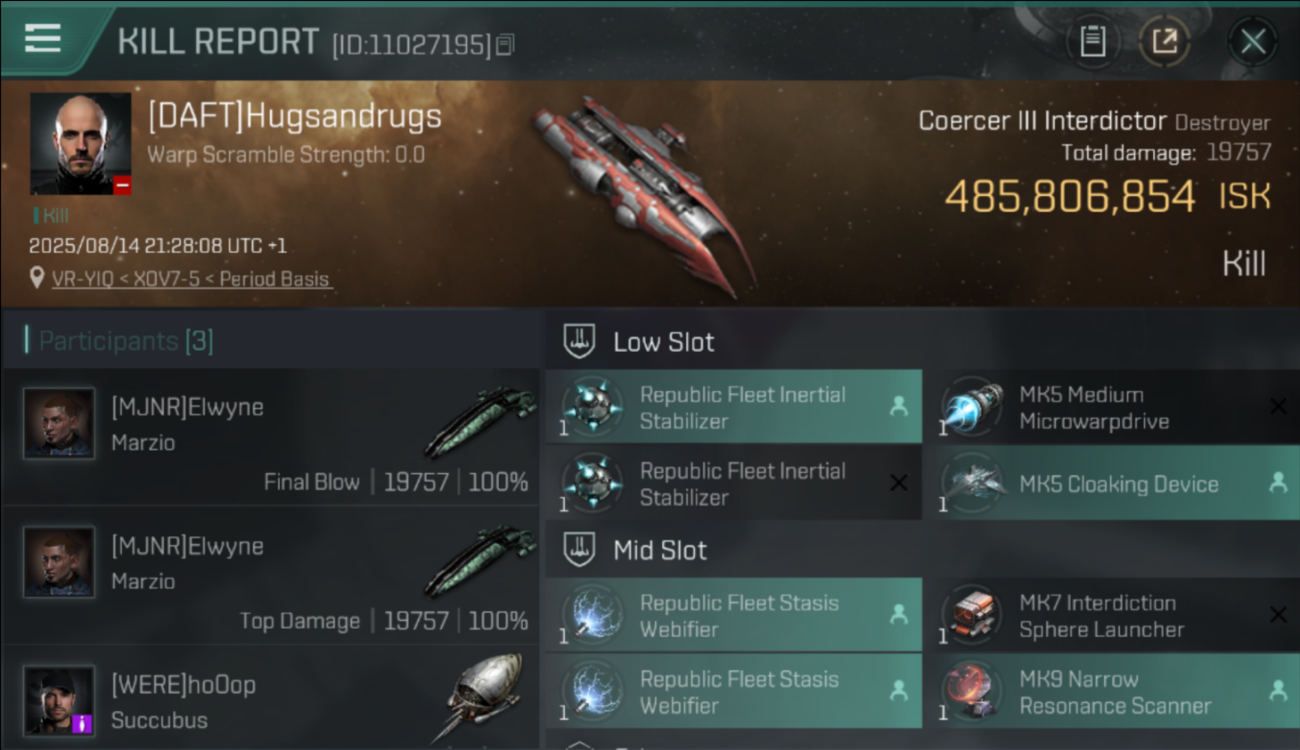Open VR-YIQ location link
Screen dimensions: 1300x750
click(191, 279)
